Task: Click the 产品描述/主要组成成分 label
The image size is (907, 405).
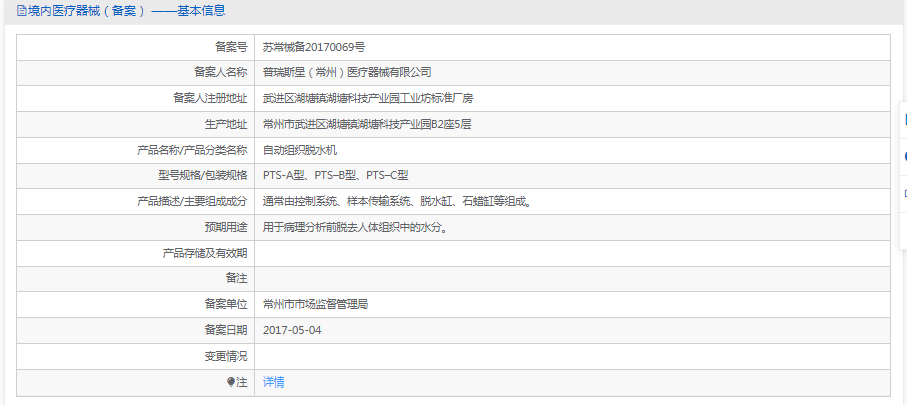Action: tap(192, 202)
